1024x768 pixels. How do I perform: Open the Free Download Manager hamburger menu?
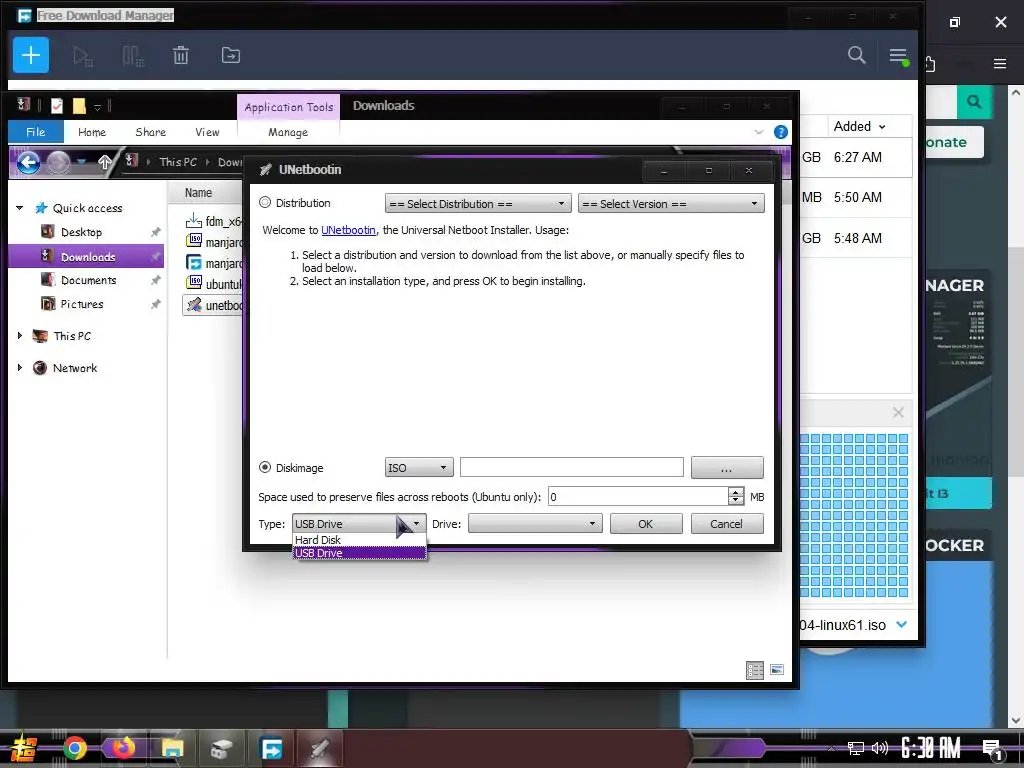tap(899, 56)
